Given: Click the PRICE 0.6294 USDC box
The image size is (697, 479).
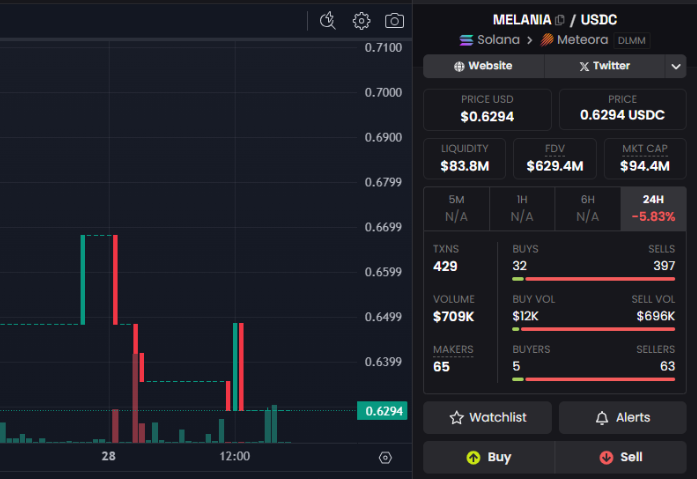Looking at the screenshot, I should [x=622, y=109].
